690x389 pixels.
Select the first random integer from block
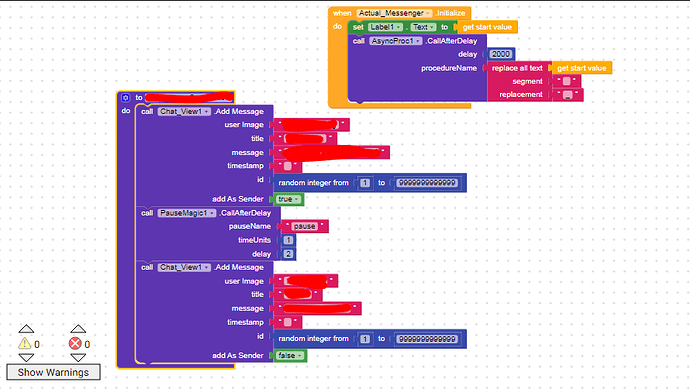(x=369, y=183)
